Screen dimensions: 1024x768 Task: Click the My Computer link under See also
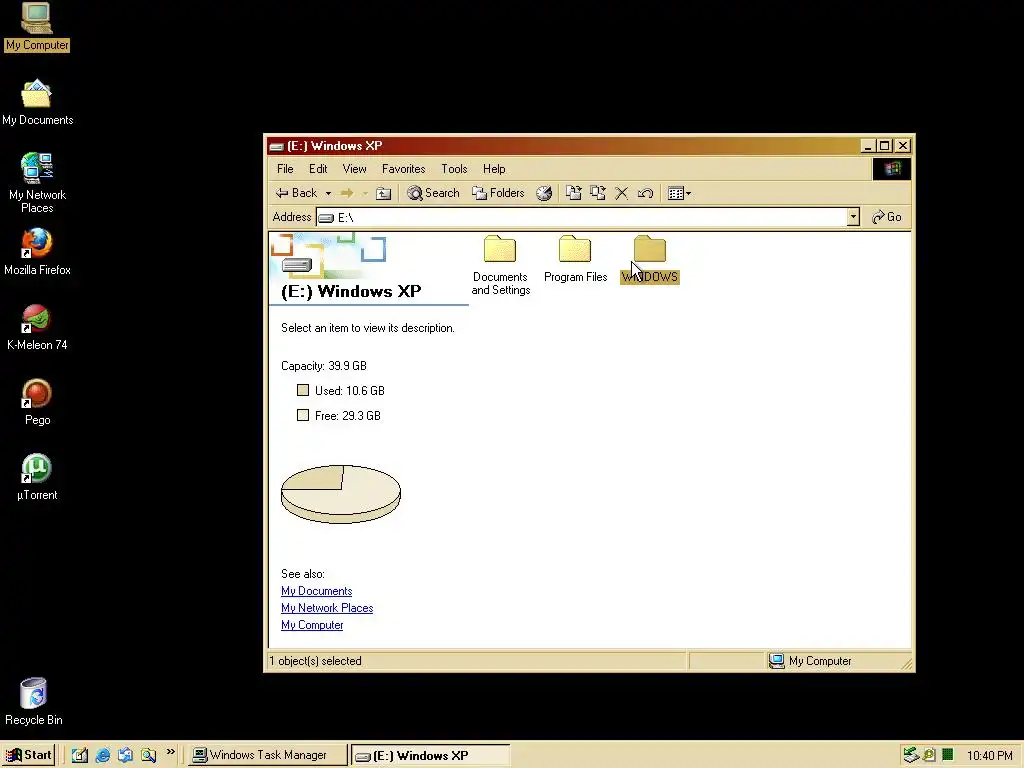(x=312, y=625)
